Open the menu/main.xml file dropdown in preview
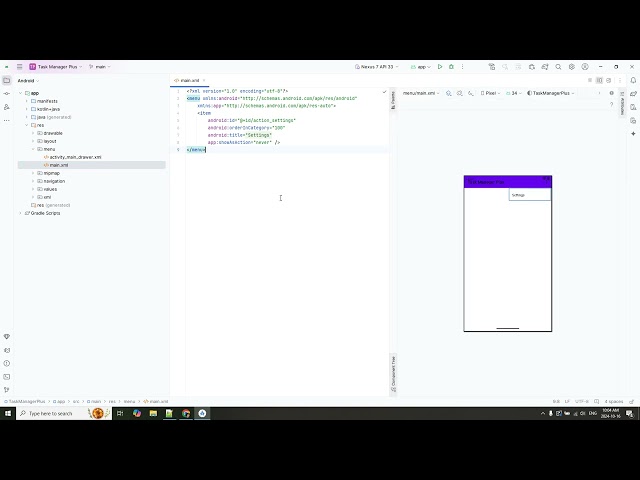 pos(421,93)
